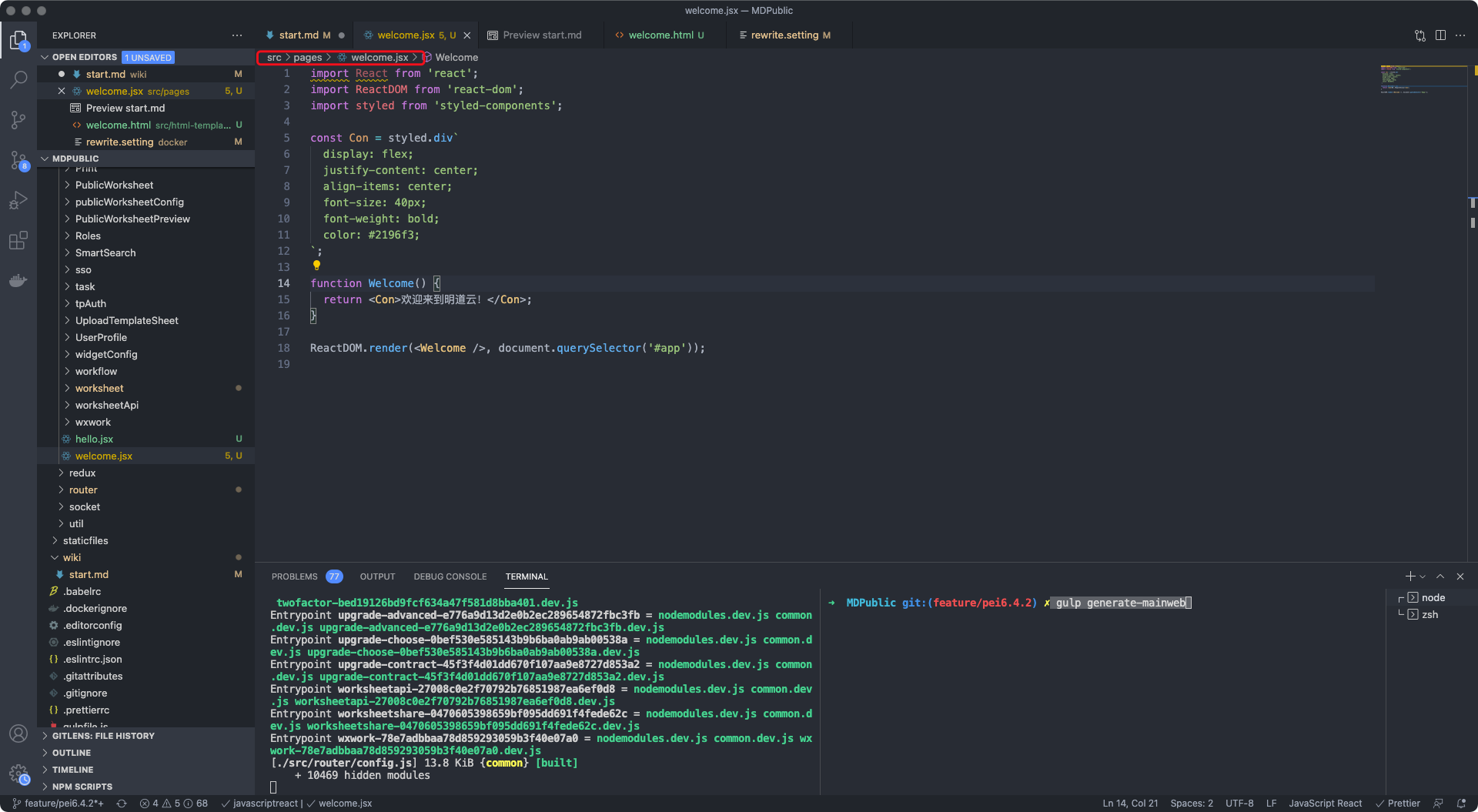Close welcome.jsx in Open Editors list

click(62, 91)
